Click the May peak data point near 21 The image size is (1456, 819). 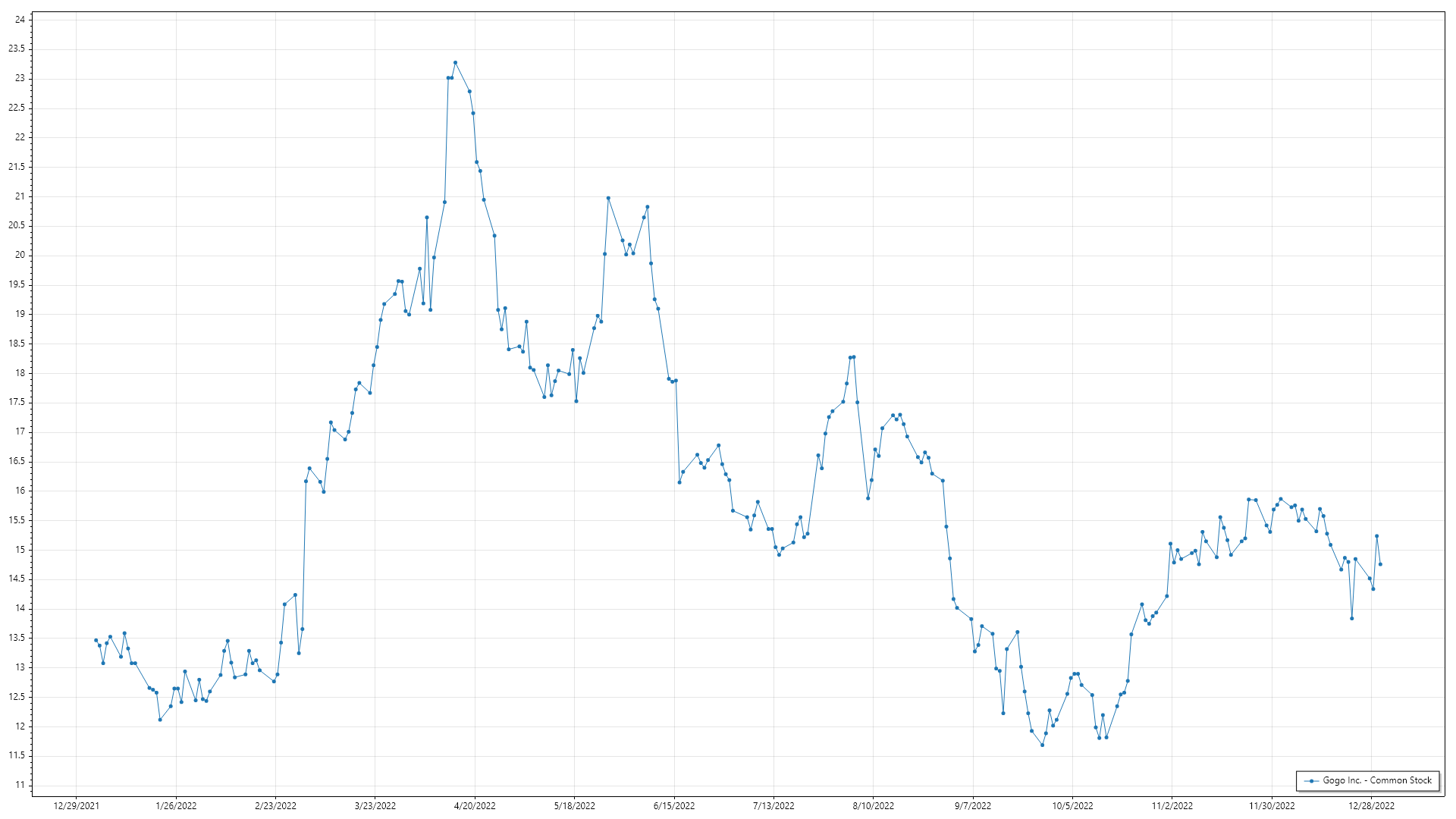(x=608, y=198)
